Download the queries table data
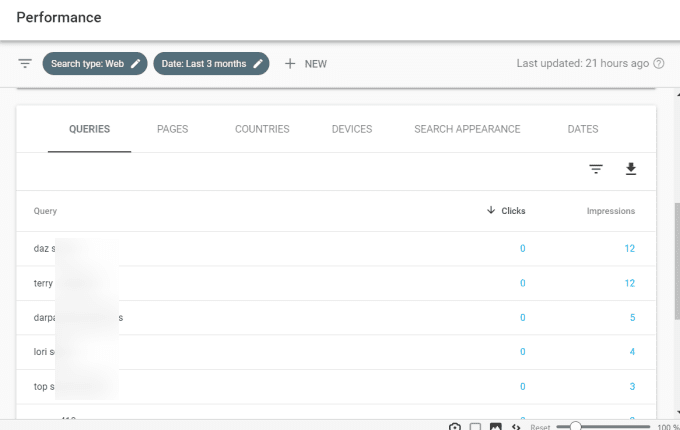This screenshot has height=430, width=680. pyautogui.click(x=631, y=169)
